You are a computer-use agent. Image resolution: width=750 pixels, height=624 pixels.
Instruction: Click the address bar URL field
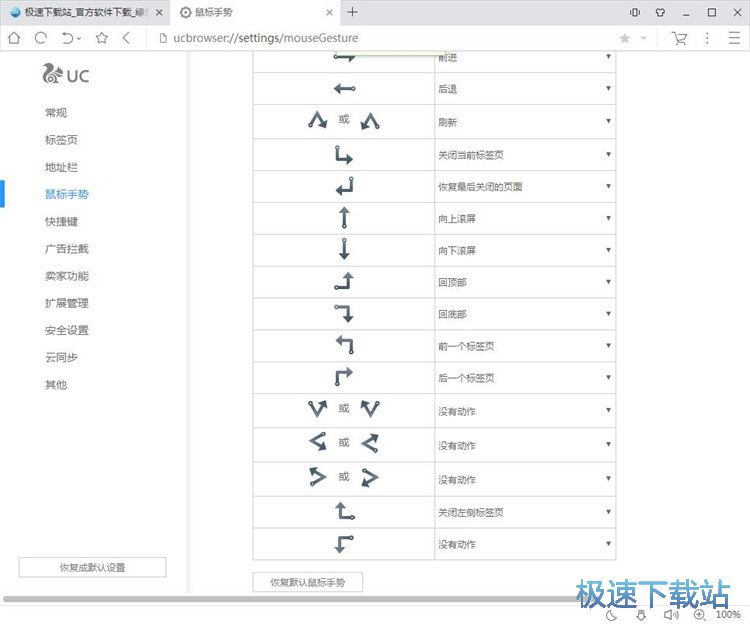point(383,38)
